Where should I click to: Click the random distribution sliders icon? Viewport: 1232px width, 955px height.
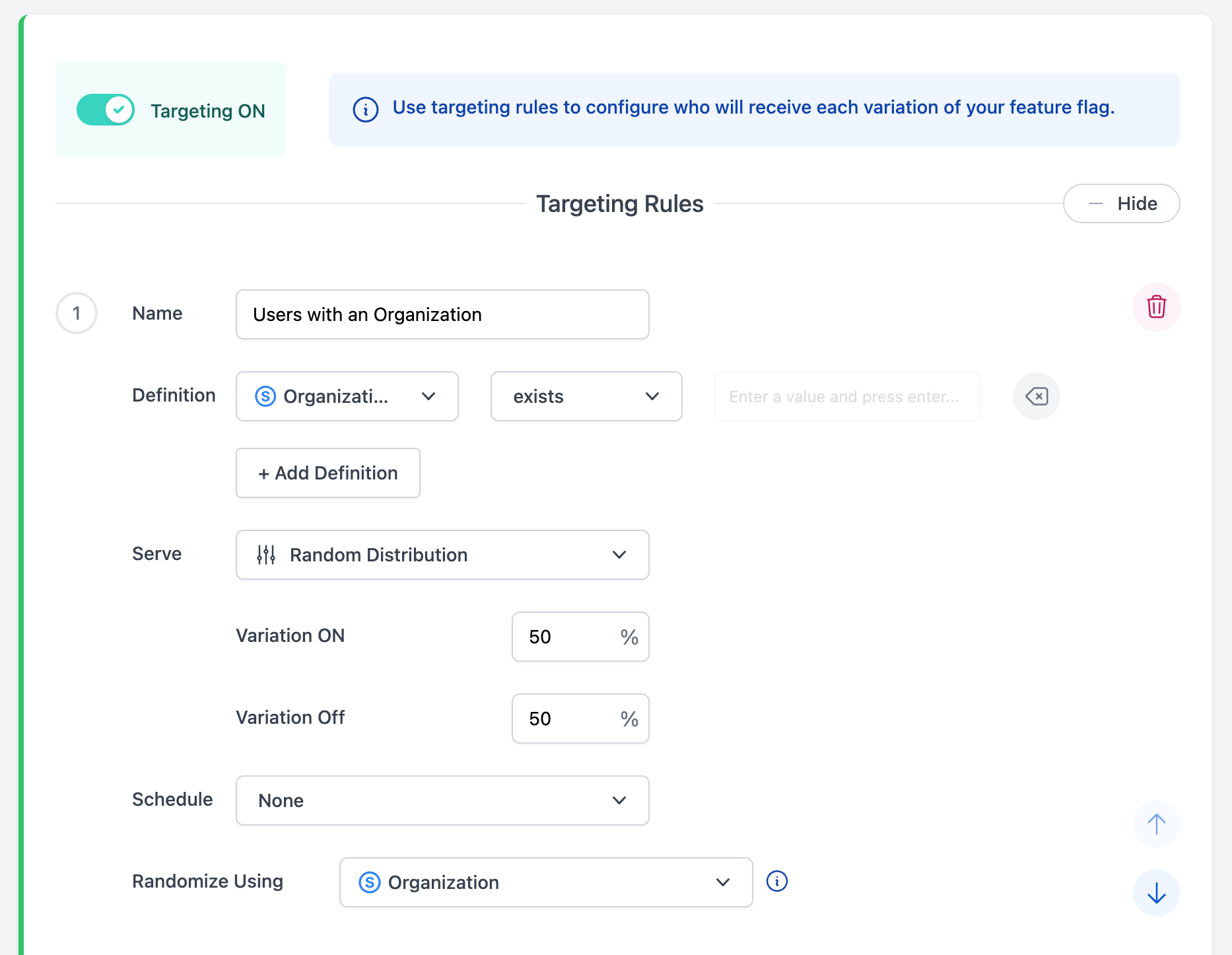pos(265,555)
